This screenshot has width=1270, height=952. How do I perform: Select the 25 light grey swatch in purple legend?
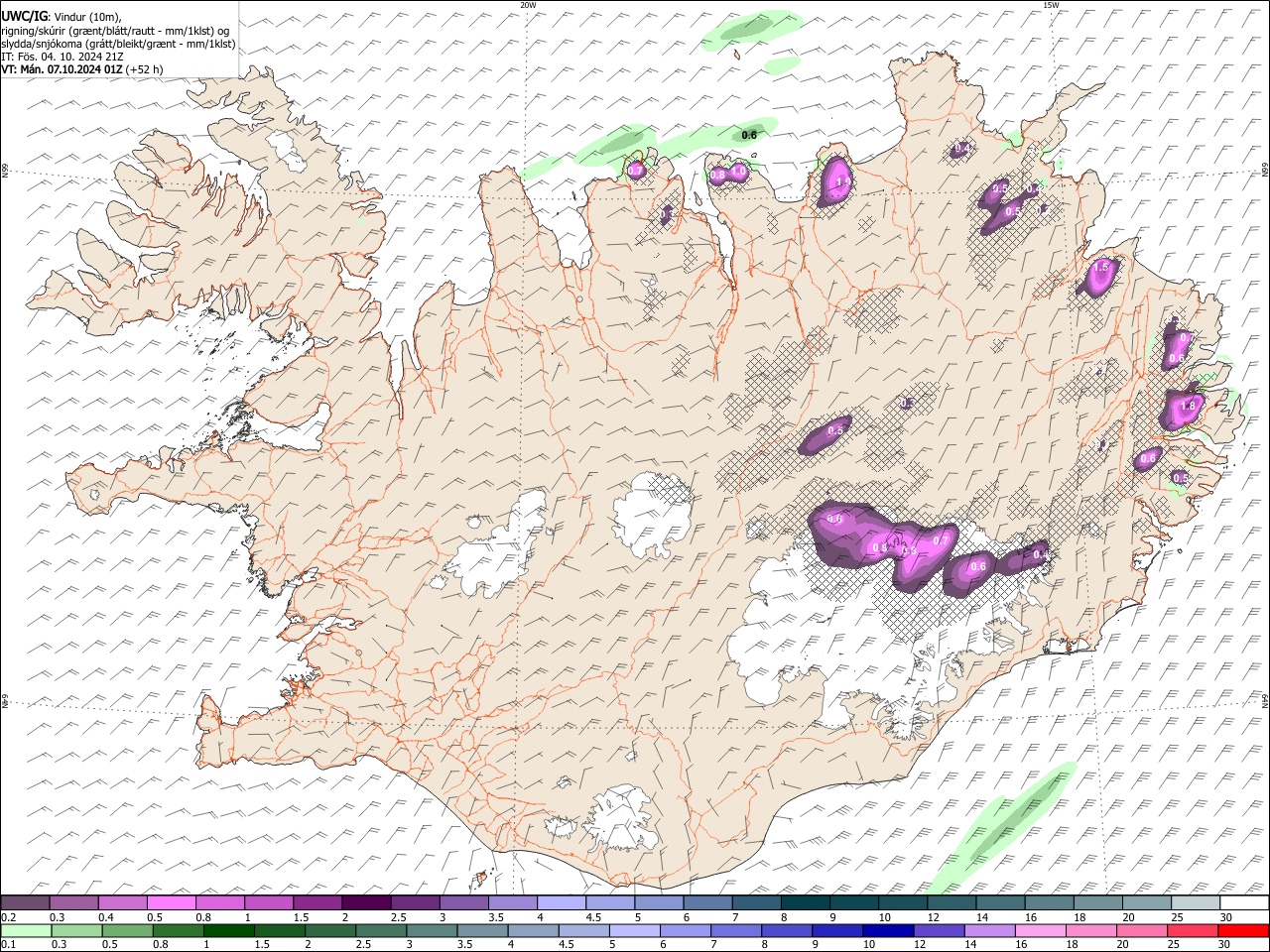pos(1196,903)
